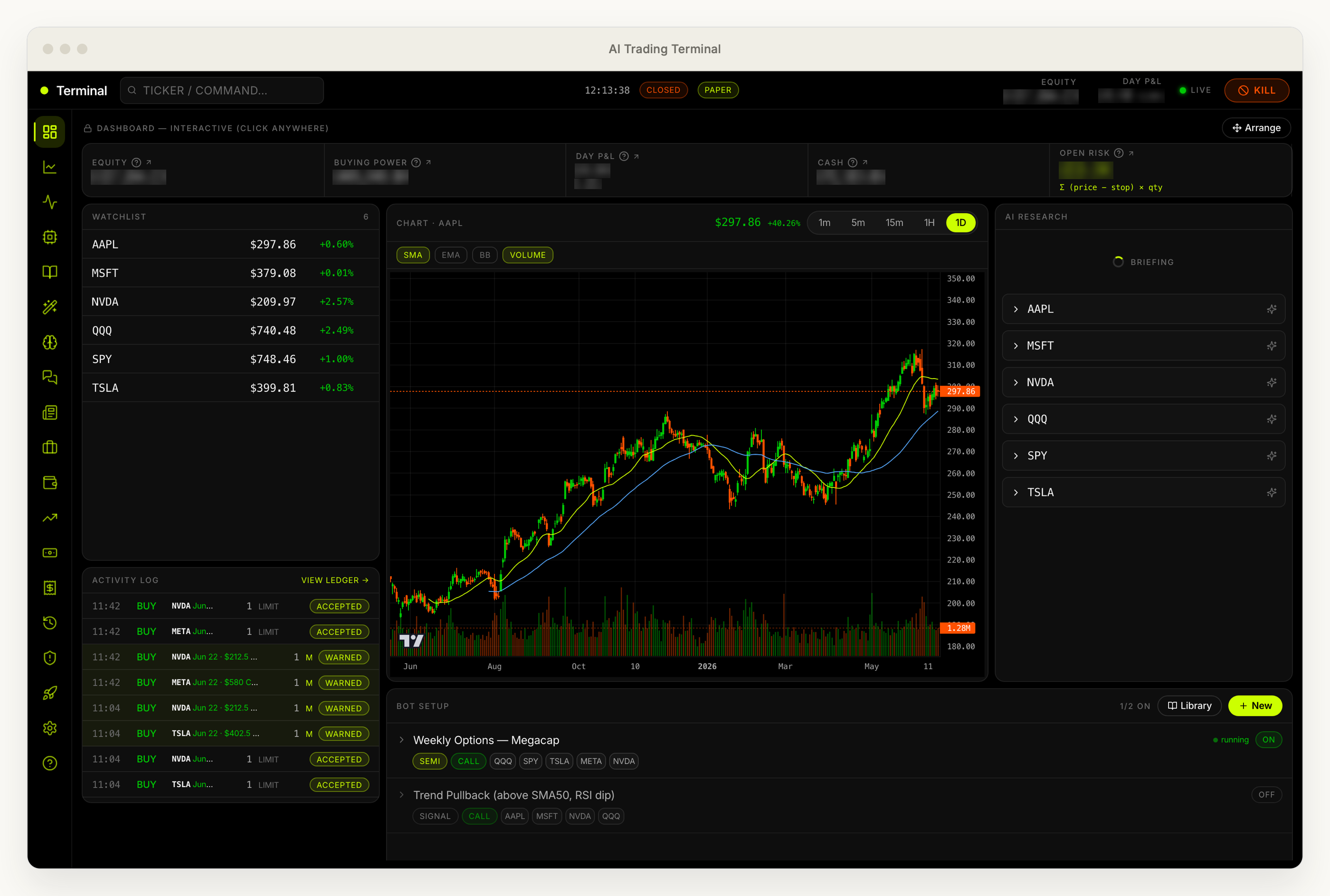Toggle the EMA indicator chip
This screenshot has height=896, width=1330.
click(x=451, y=255)
